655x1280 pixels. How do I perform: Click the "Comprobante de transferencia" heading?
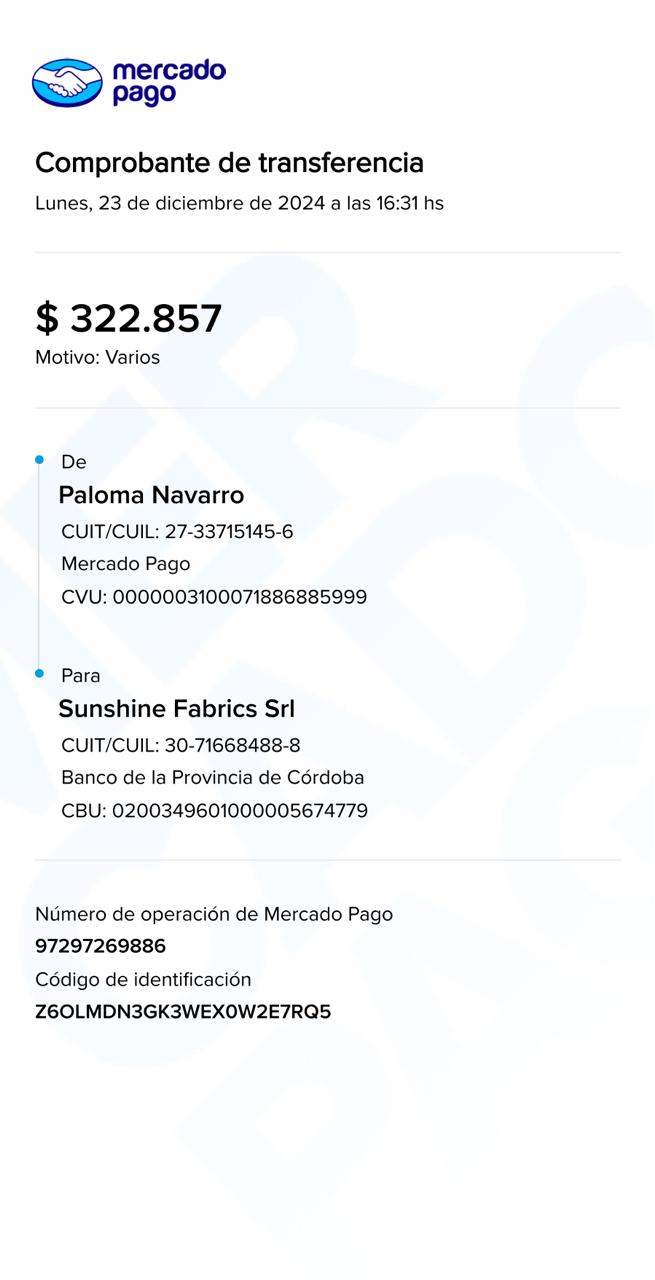tap(229, 163)
